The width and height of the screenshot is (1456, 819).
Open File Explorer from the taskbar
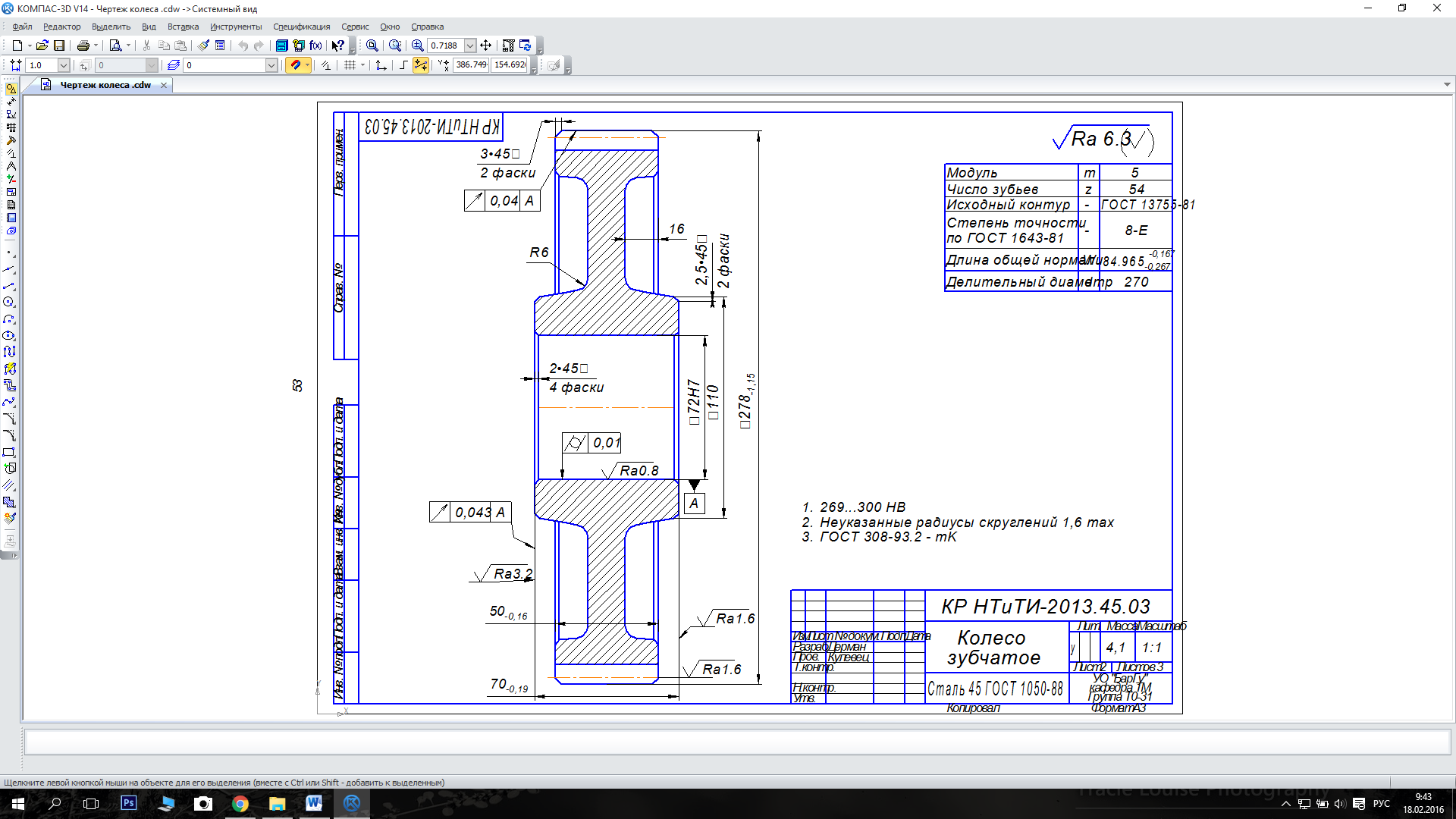coord(277,804)
